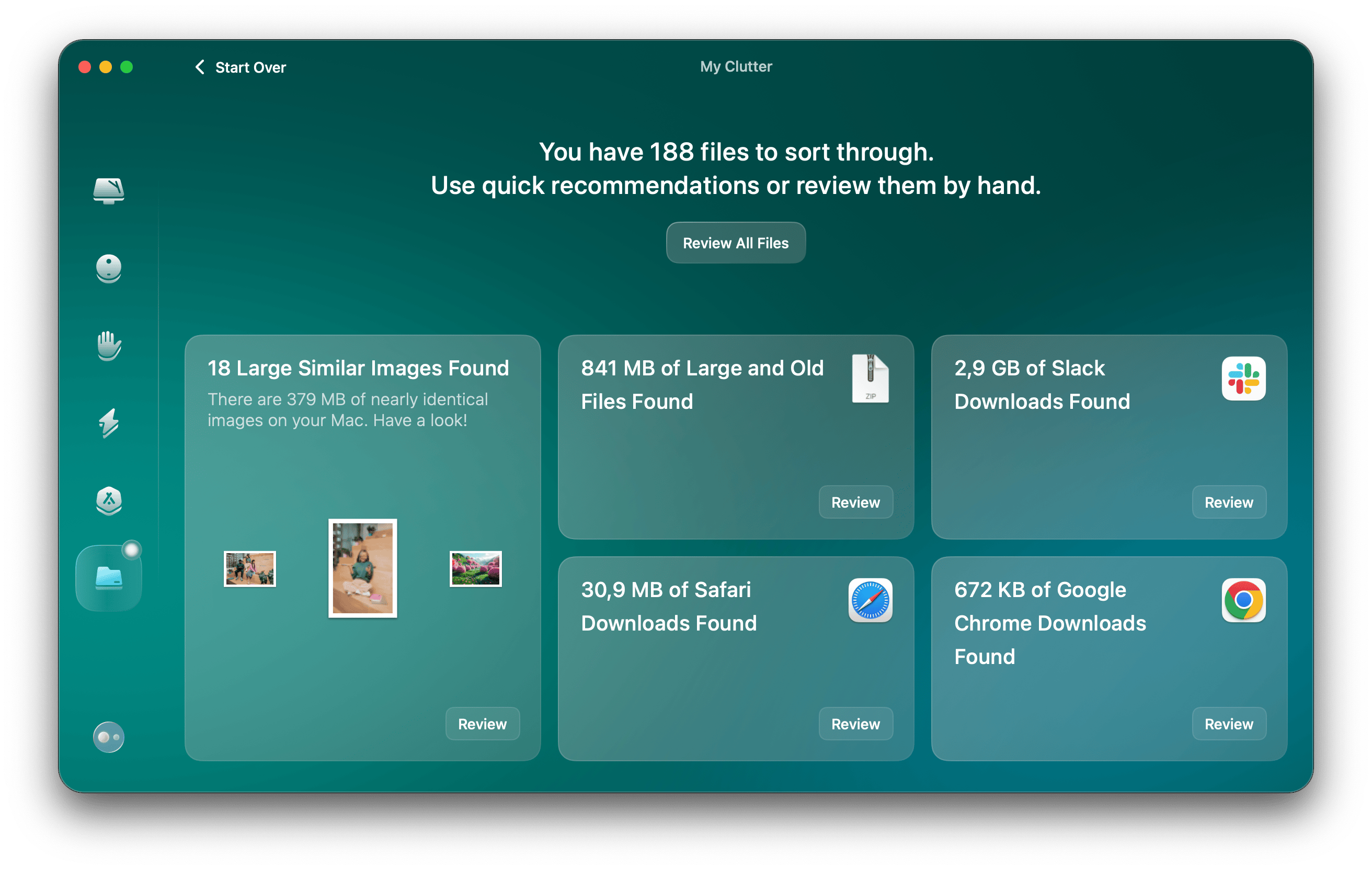This screenshot has width=1372, height=870.
Task: Click the assistant icon at sidebar bottom
Action: 108,737
